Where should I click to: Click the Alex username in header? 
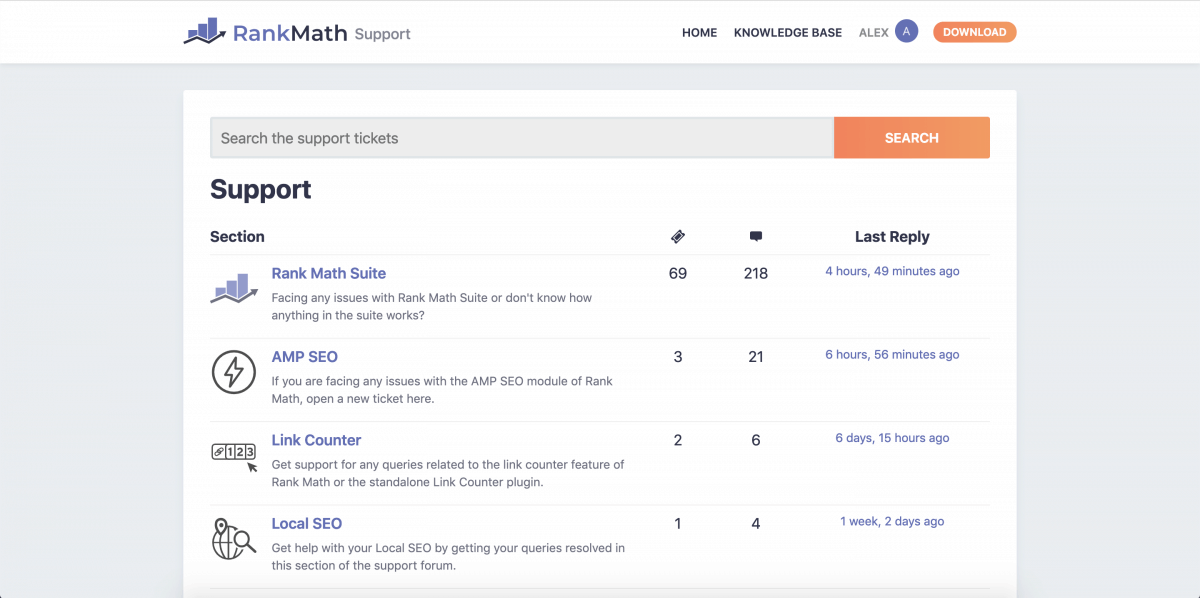coord(873,33)
